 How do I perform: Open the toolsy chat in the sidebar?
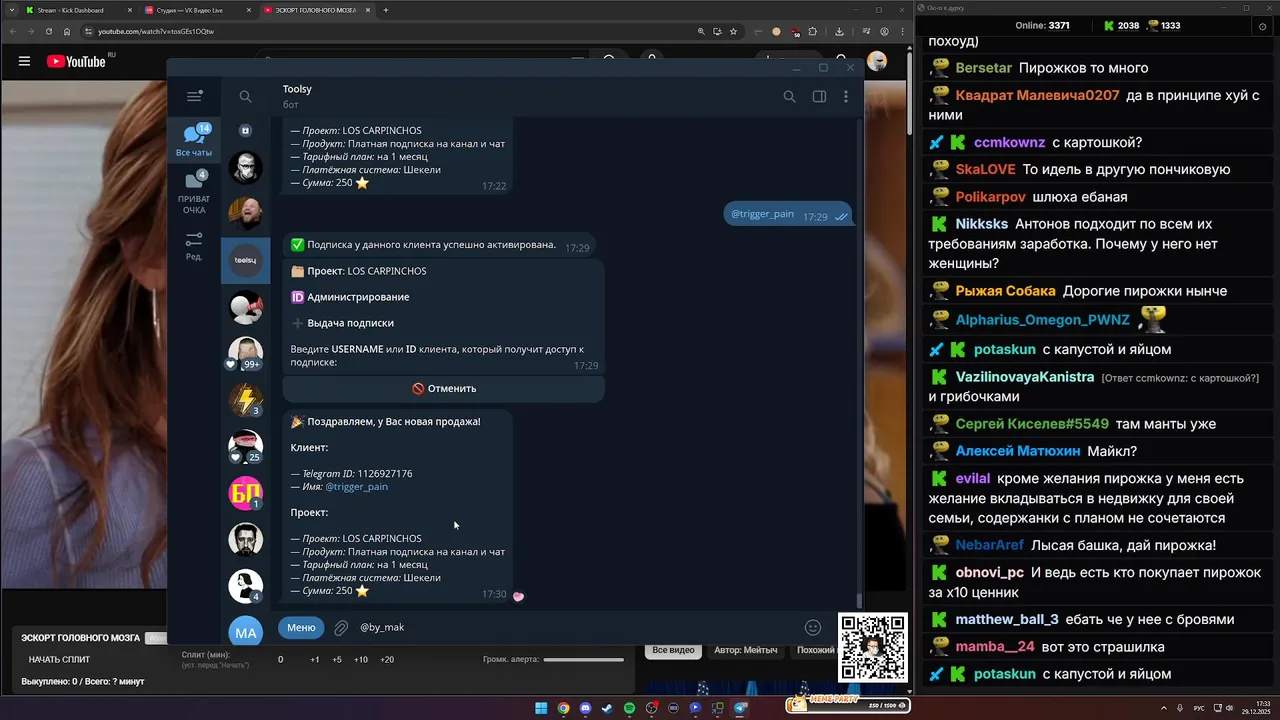tap(245, 260)
